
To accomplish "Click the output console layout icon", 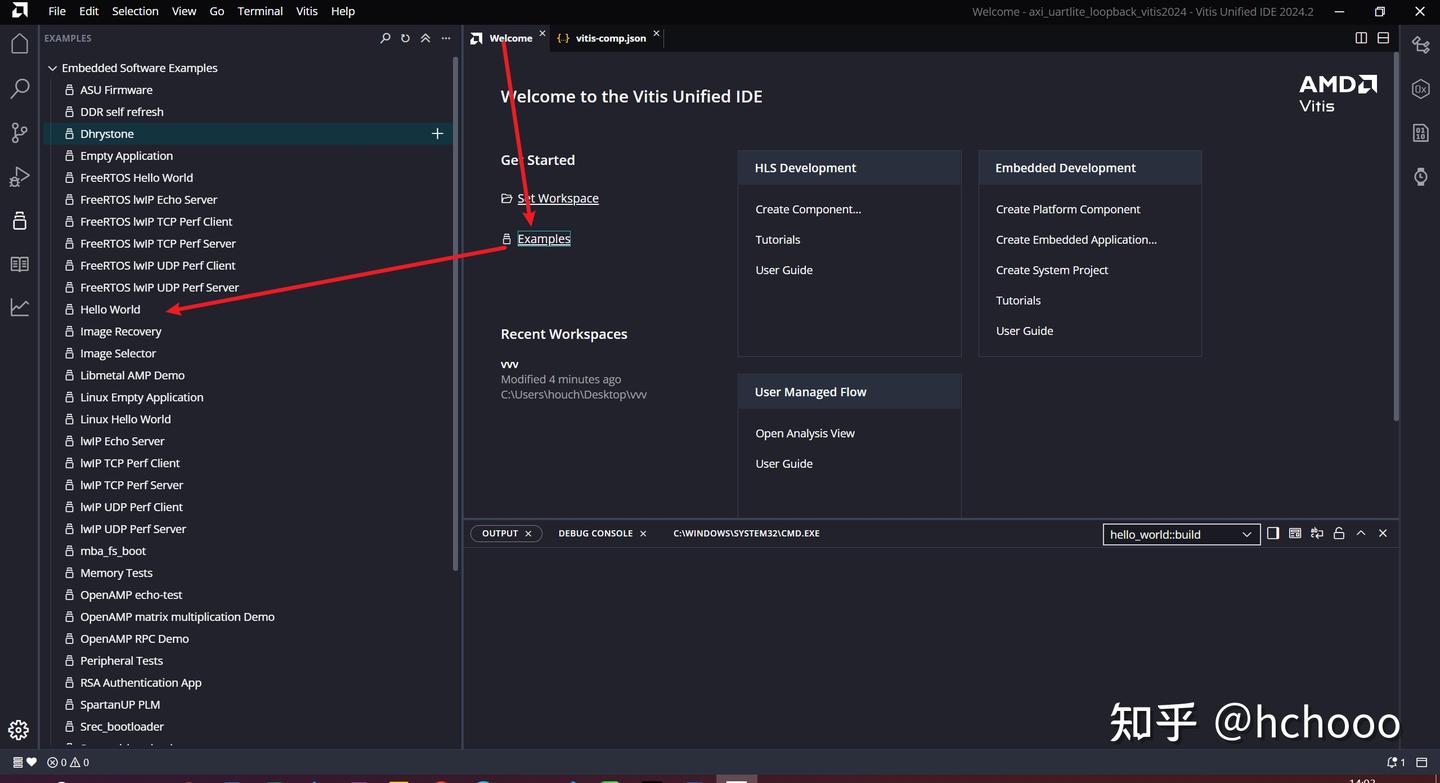I will 1295,533.
